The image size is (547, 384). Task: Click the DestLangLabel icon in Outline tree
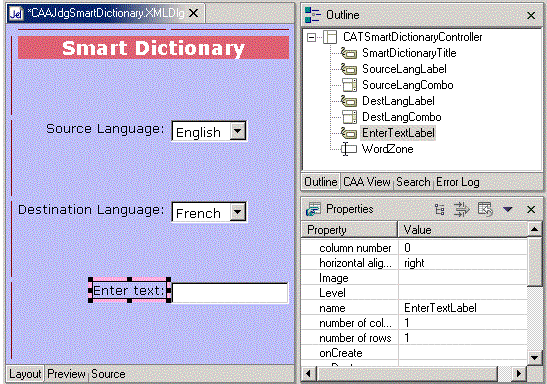(349, 101)
